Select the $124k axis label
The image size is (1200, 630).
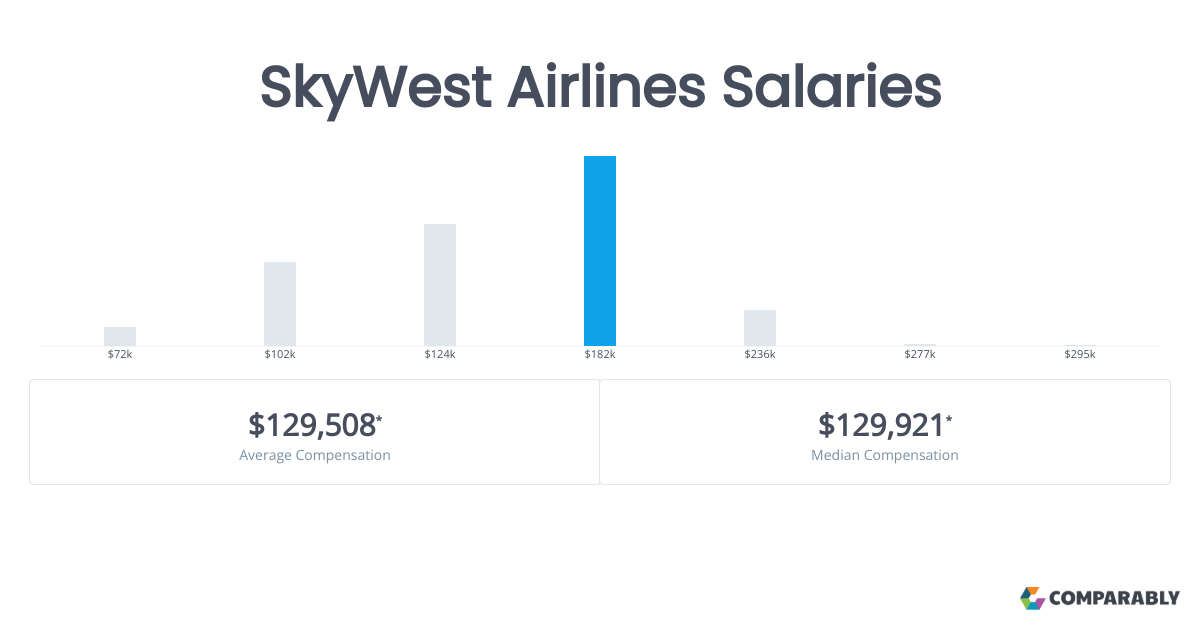(440, 355)
